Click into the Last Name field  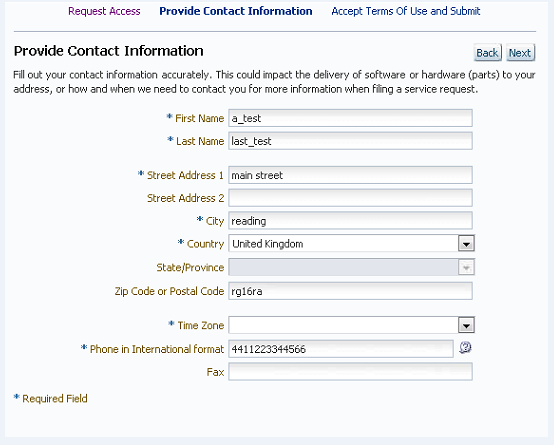350,141
